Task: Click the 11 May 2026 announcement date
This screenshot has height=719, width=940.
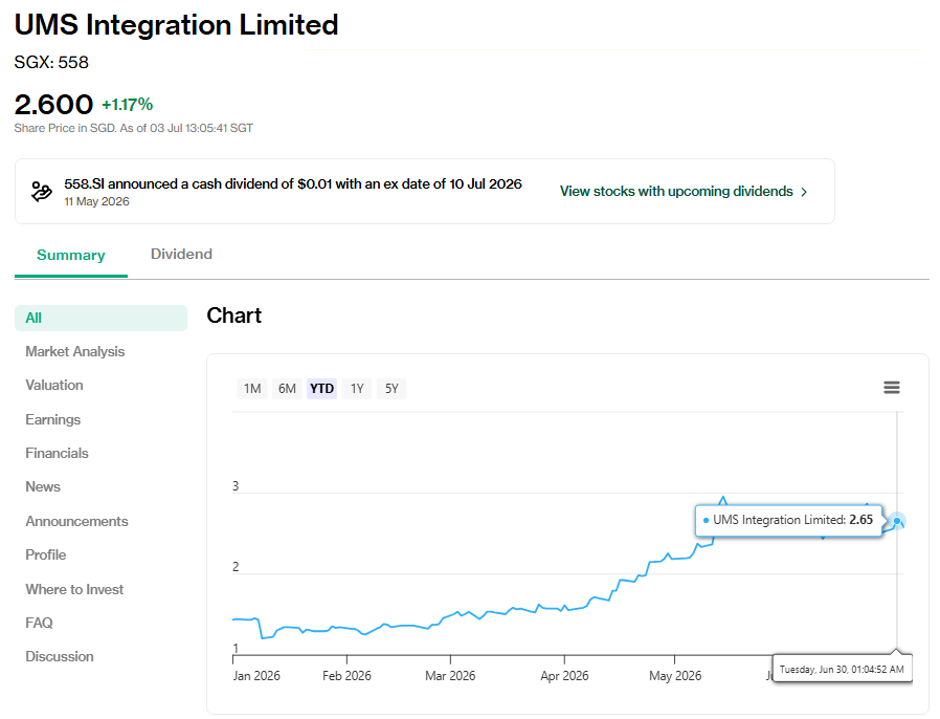Action: pyautogui.click(x=97, y=201)
